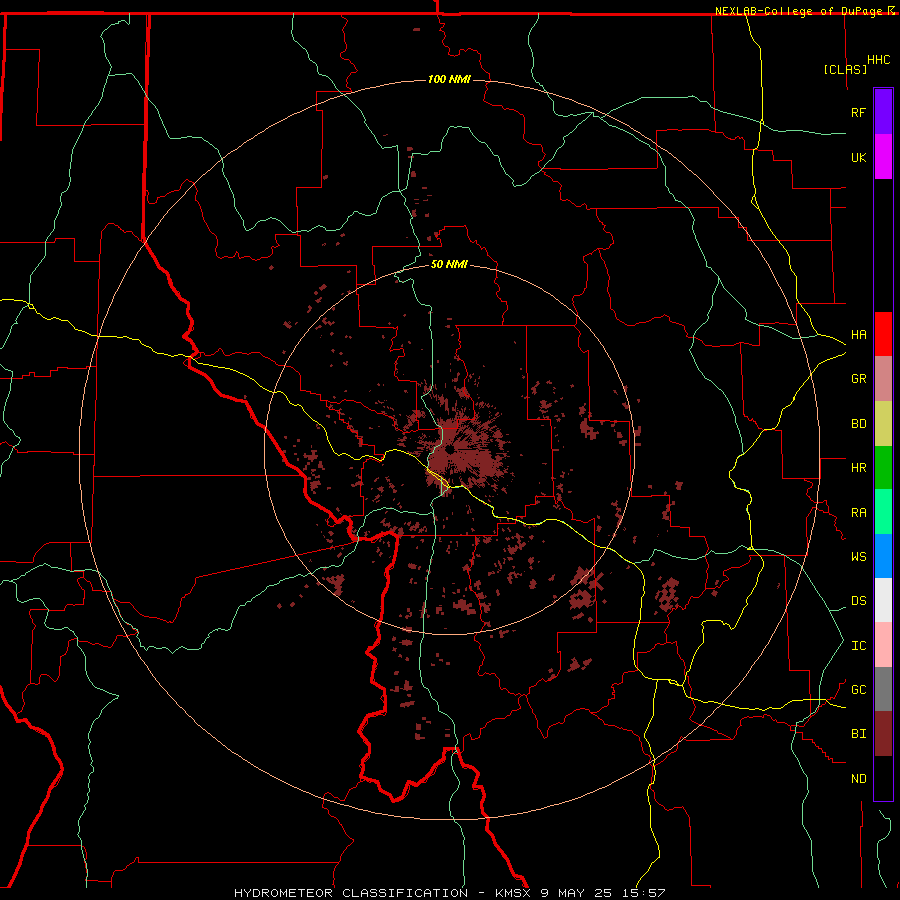Click the Hydrometeor Classification KMSX title text
The image size is (900, 900).
(x=449, y=893)
